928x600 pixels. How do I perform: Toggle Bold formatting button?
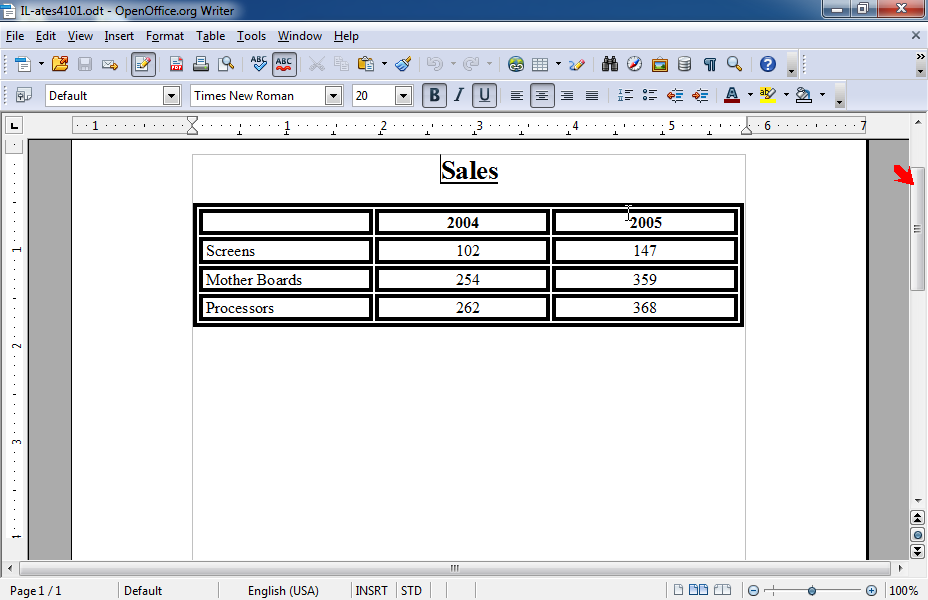tap(434, 95)
